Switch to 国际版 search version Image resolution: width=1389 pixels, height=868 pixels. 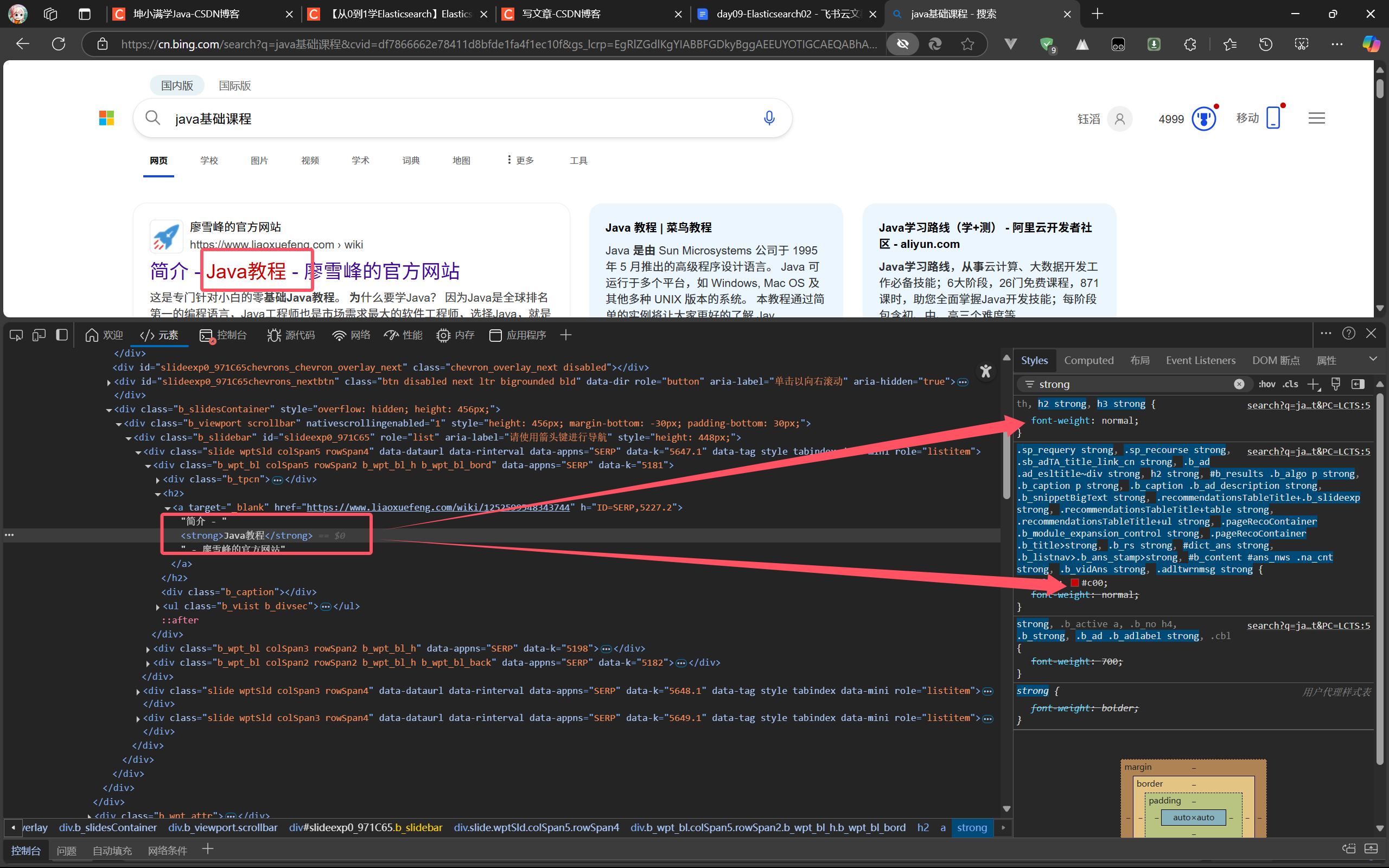[235, 86]
